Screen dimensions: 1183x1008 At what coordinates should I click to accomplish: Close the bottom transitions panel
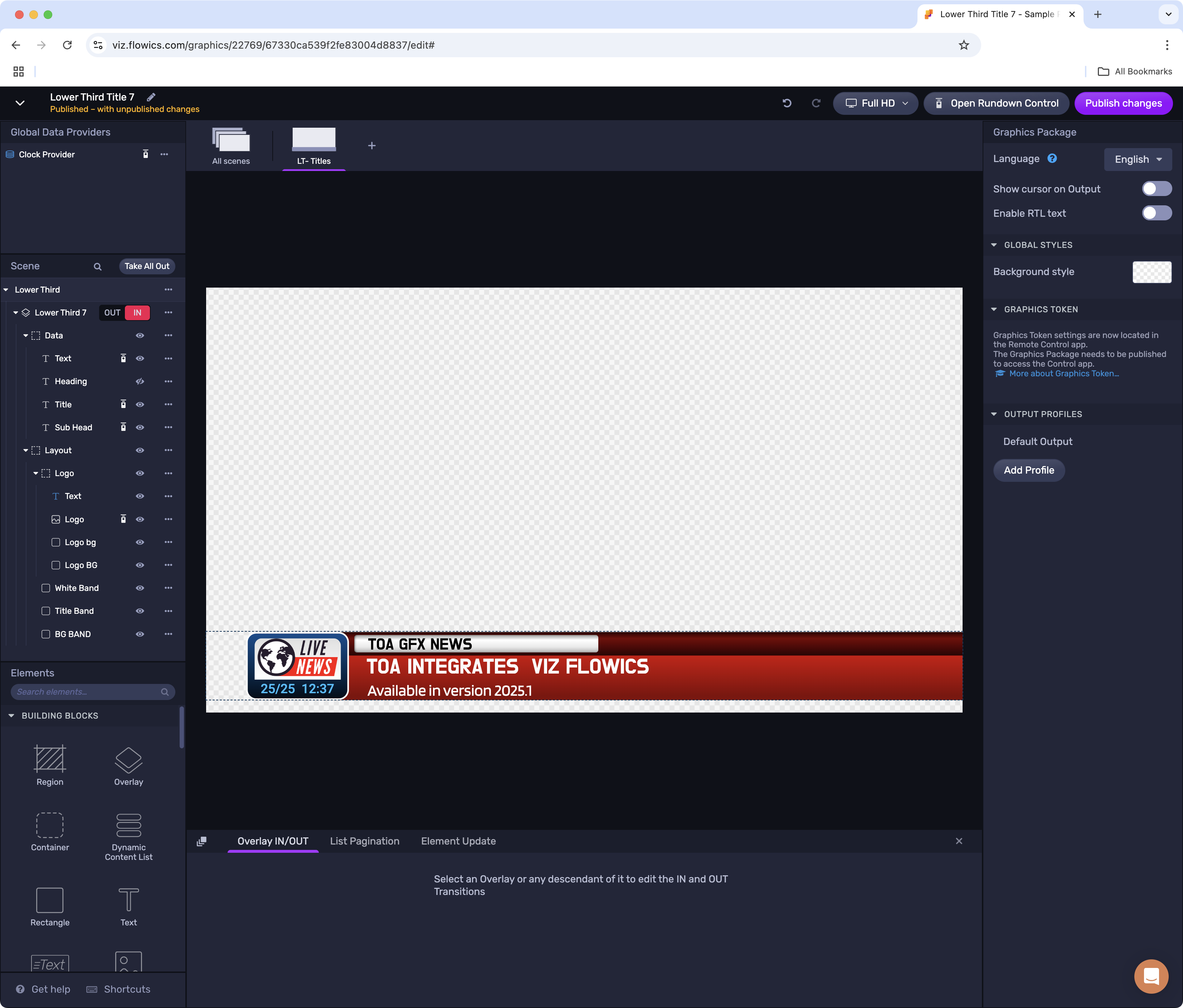pos(959,841)
